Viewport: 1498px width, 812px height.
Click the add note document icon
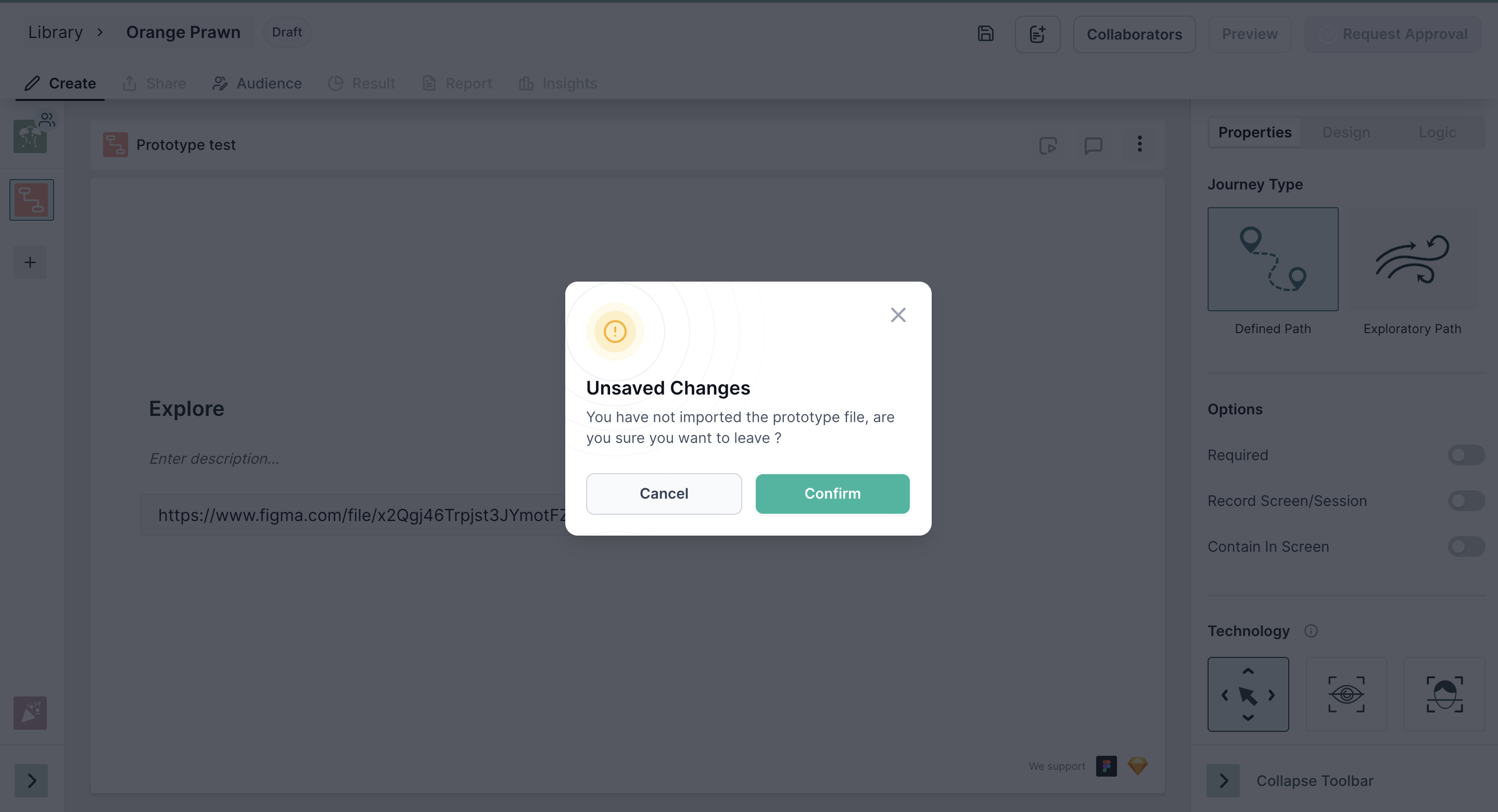click(x=1037, y=34)
